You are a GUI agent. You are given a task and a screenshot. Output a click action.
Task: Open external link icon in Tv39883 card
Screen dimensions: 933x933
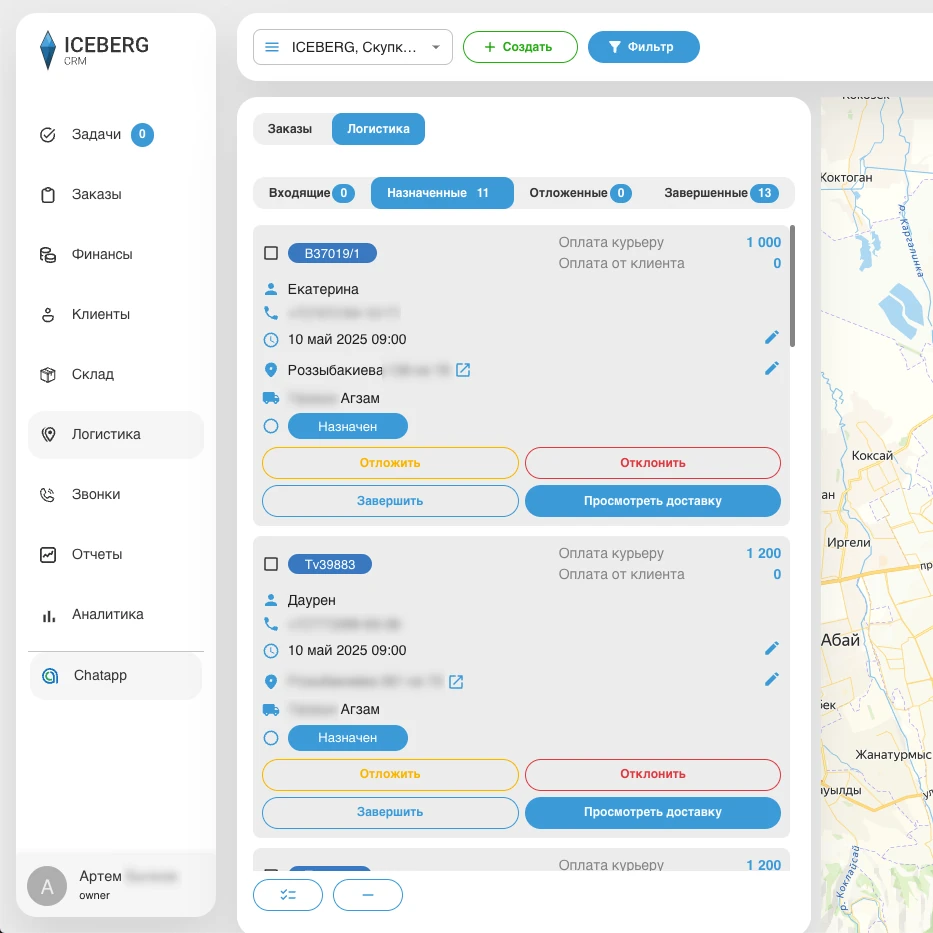point(456,682)
